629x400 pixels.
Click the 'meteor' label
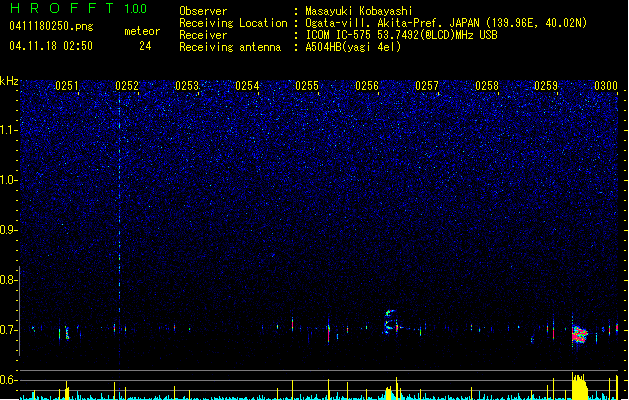[x=142, y=31]
